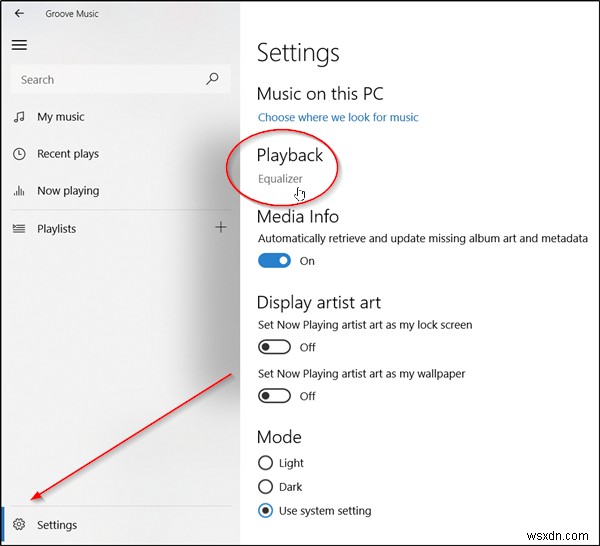Click the Recent plays clock icon
Screen dimensions: 600x546
(19, 154)
